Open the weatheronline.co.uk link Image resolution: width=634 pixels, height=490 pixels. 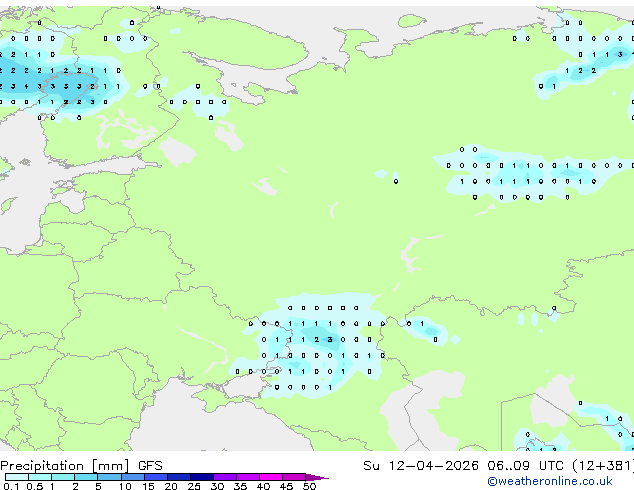tap(550, 481)
